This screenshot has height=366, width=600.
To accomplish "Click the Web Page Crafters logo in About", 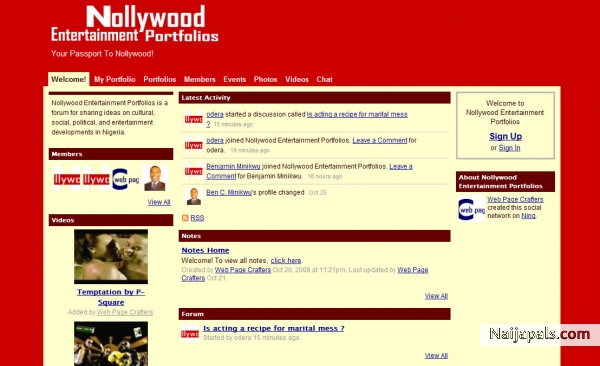I will click(471, 209).
